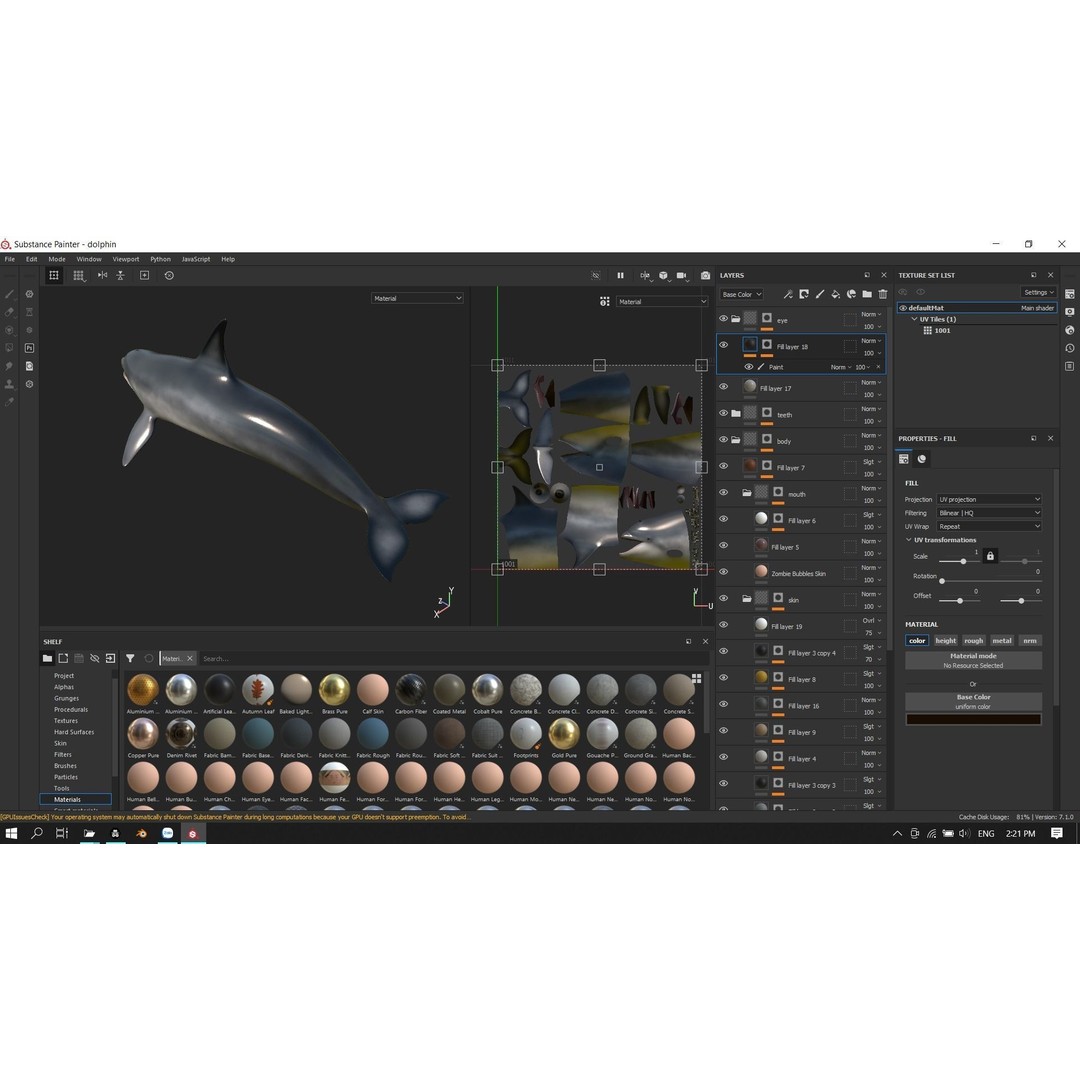Viewport: 1080px width, 1080px height.
Task: Open the Python menu
Action: (160, 259)
